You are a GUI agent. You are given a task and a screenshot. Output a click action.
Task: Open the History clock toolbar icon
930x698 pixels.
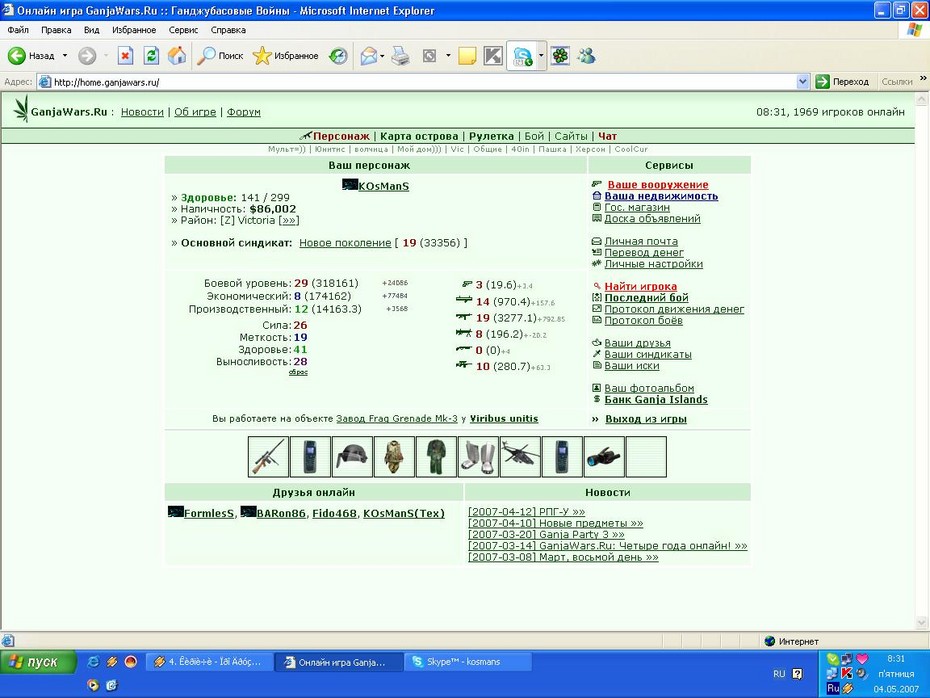pyautogui.click(x=338, y=56)
